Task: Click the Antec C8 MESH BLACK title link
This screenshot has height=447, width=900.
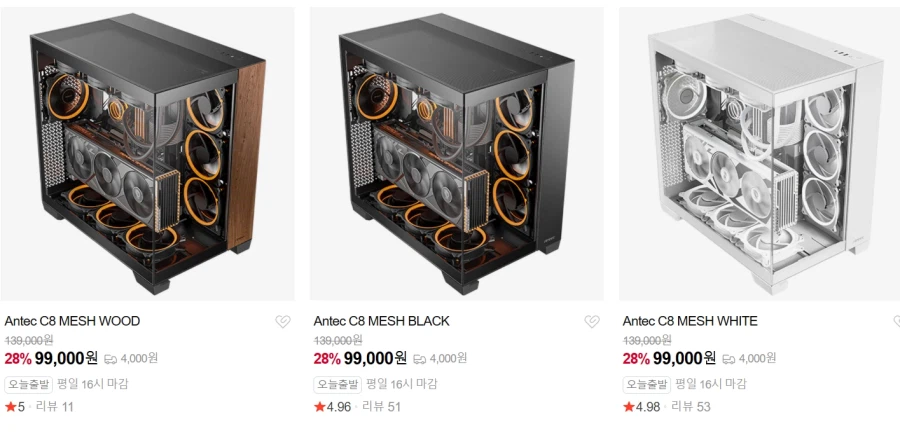Action: (381, 321)
